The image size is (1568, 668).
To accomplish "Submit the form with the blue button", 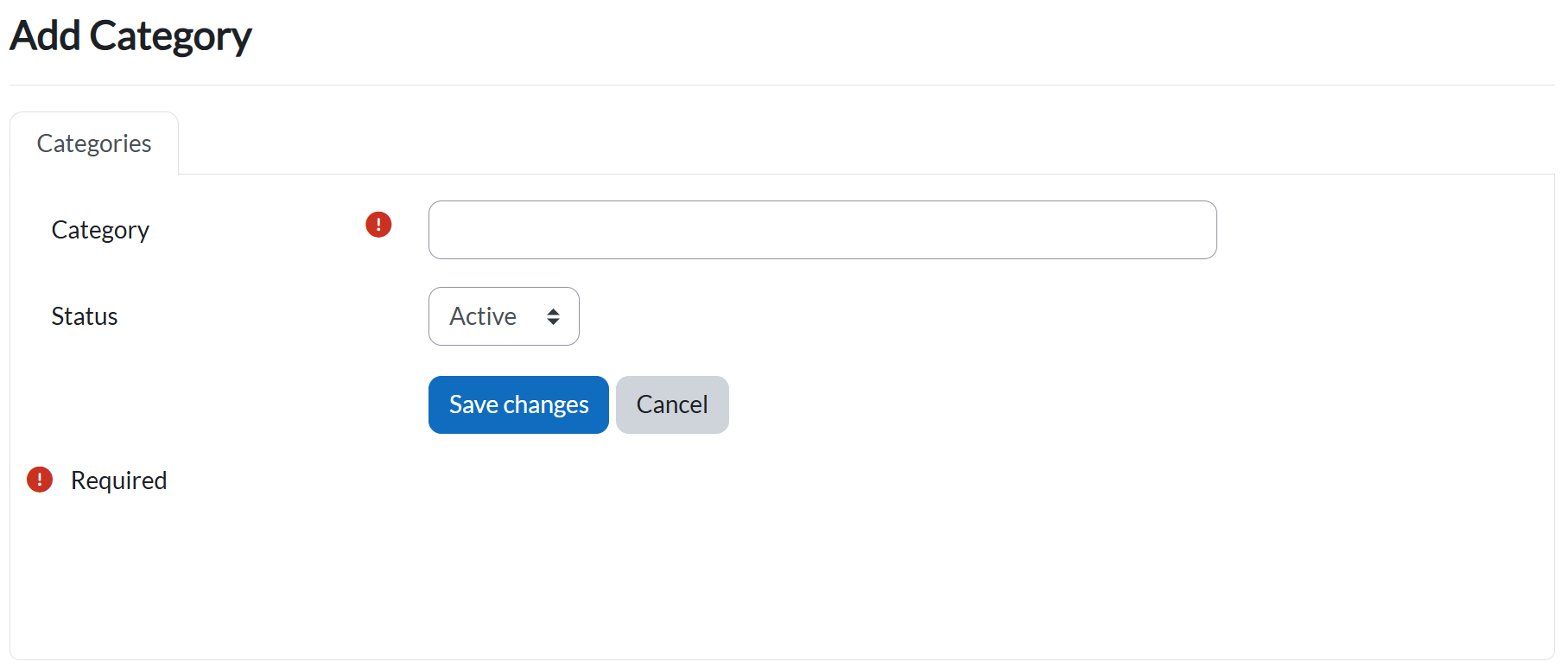I will 518,404.
